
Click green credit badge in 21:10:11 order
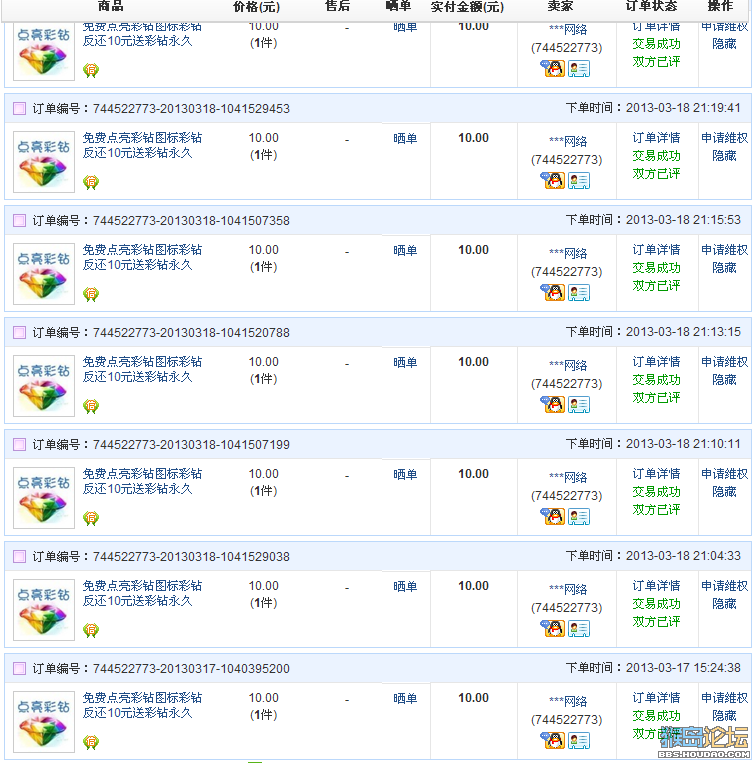click(x=91, y=518)
